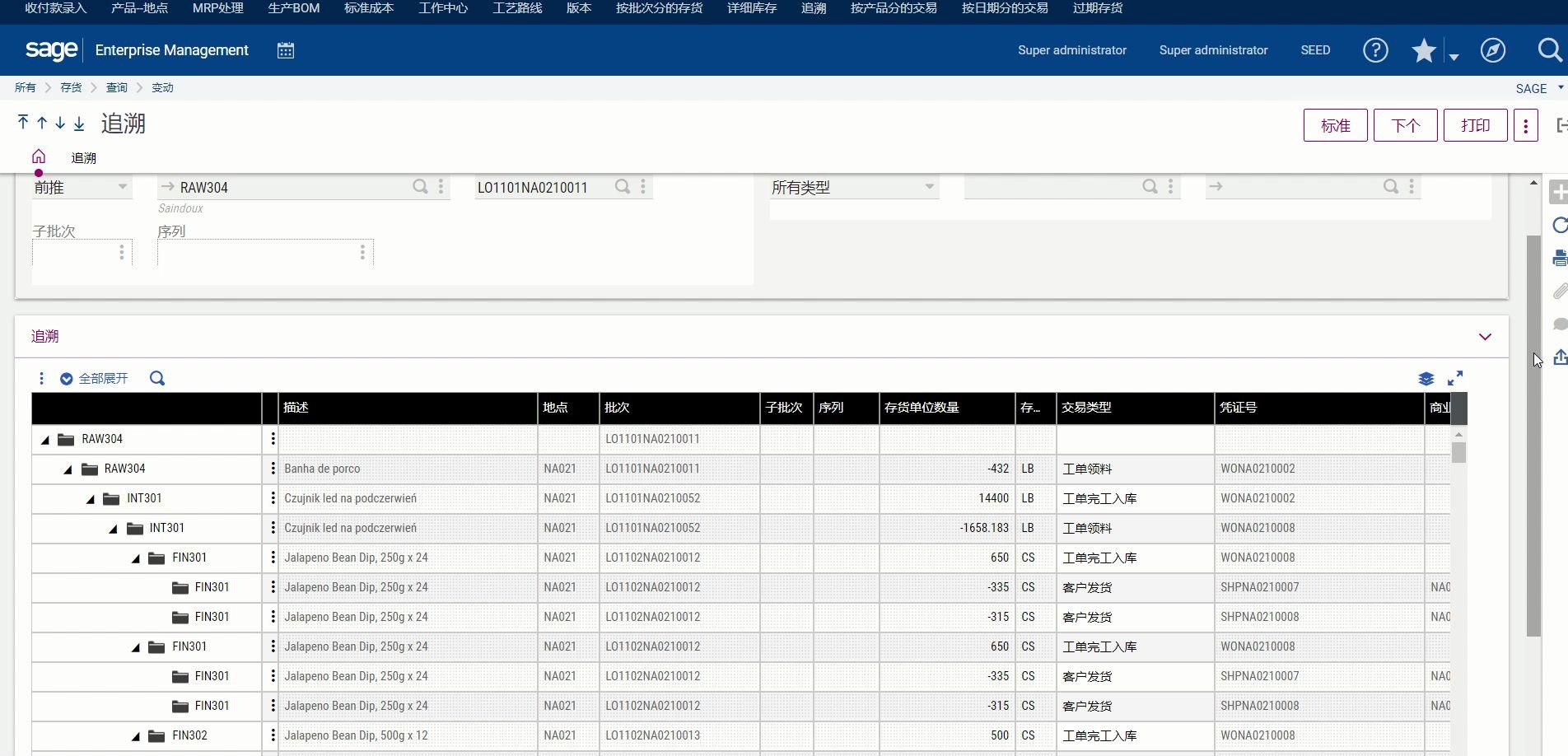Go to previous record arrow
Image resolution: width=1568 pixels, height=756 pixels.
pyautogui.click(x=42, y=123)
